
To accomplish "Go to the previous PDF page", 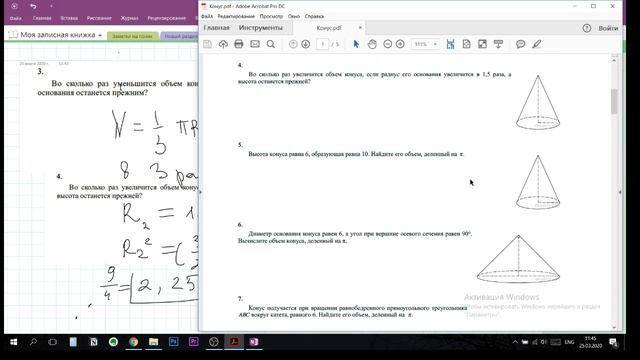I will click(x=293, y=44).
